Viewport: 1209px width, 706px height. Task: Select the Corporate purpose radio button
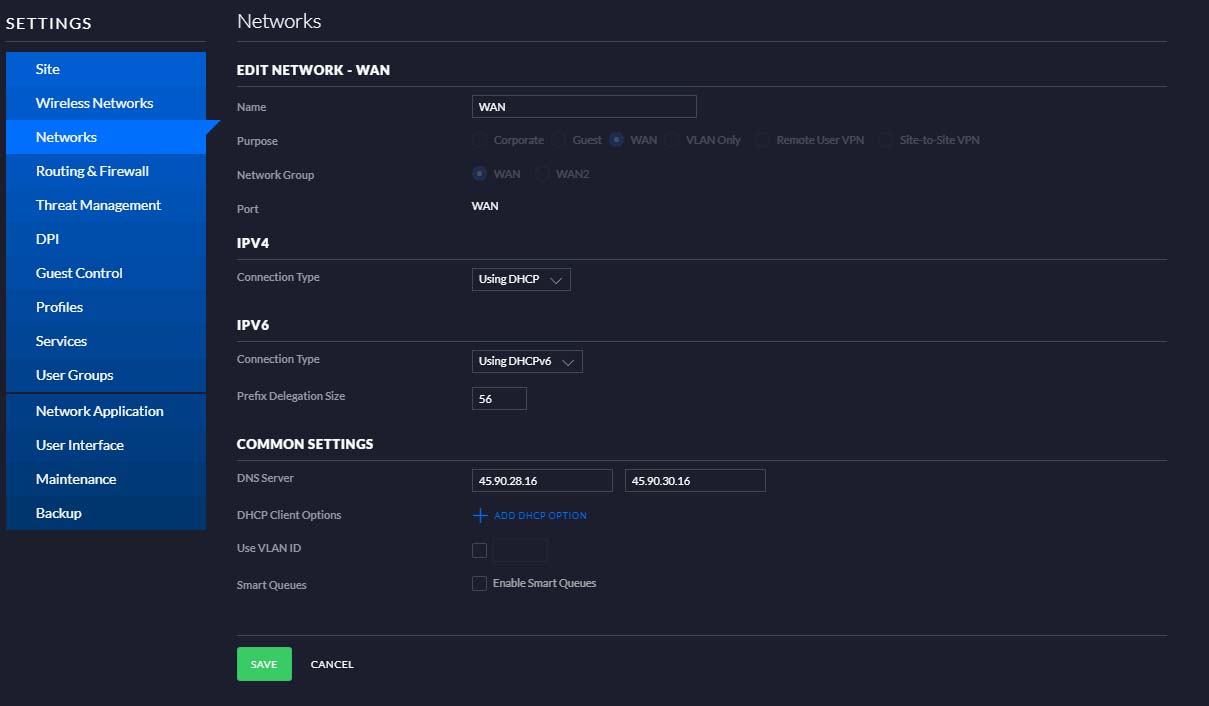coord(480,140)
